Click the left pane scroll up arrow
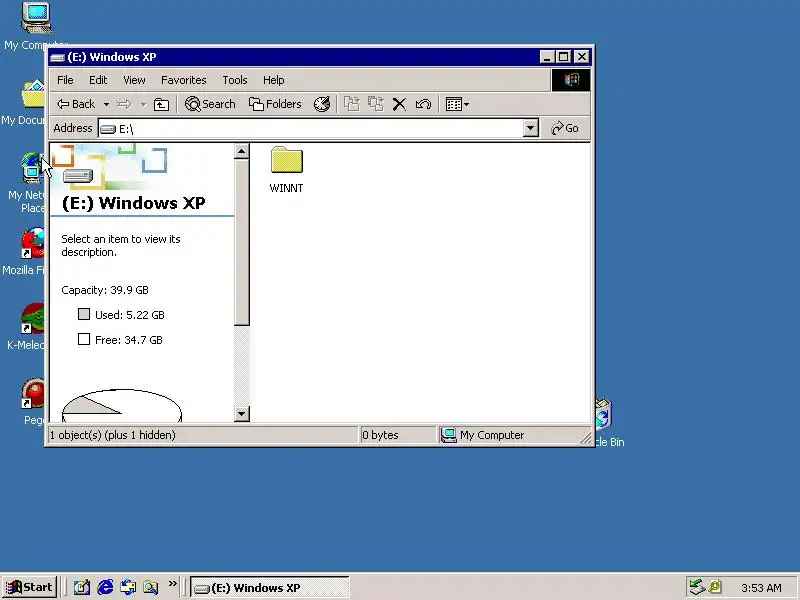This screenshot has width=800, height=600. [242, 151]
